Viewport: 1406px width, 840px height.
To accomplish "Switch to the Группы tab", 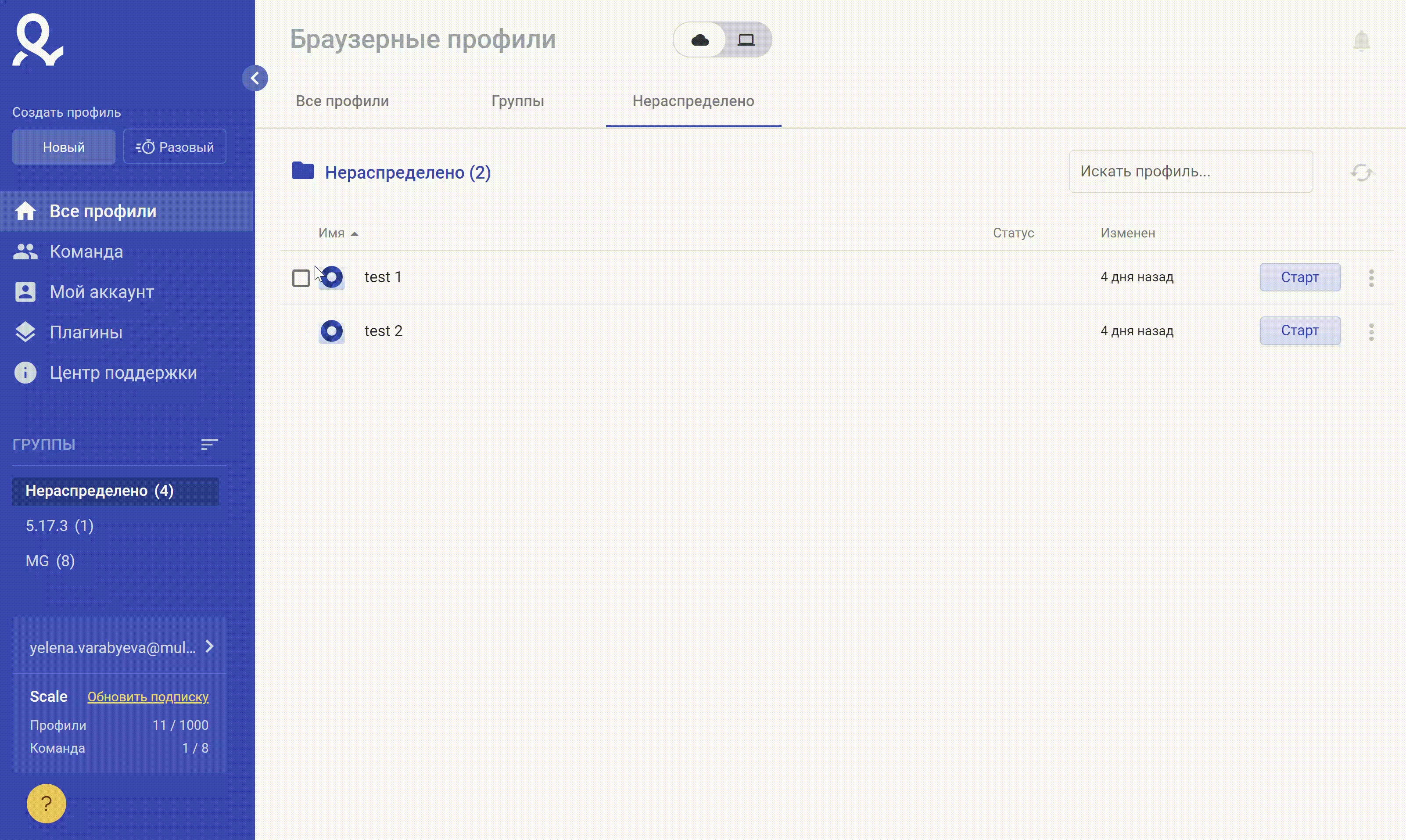I will [x=518, y=101].
